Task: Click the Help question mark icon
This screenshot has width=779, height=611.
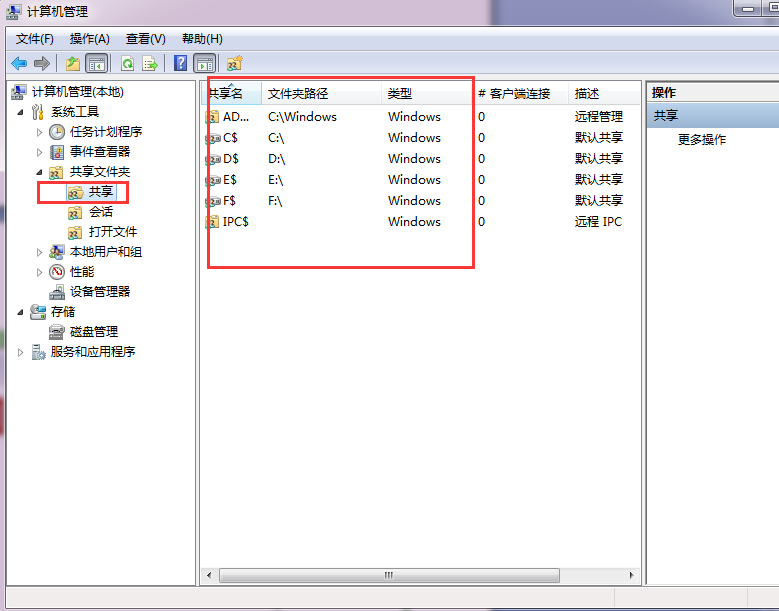Action: pos(180,64)
